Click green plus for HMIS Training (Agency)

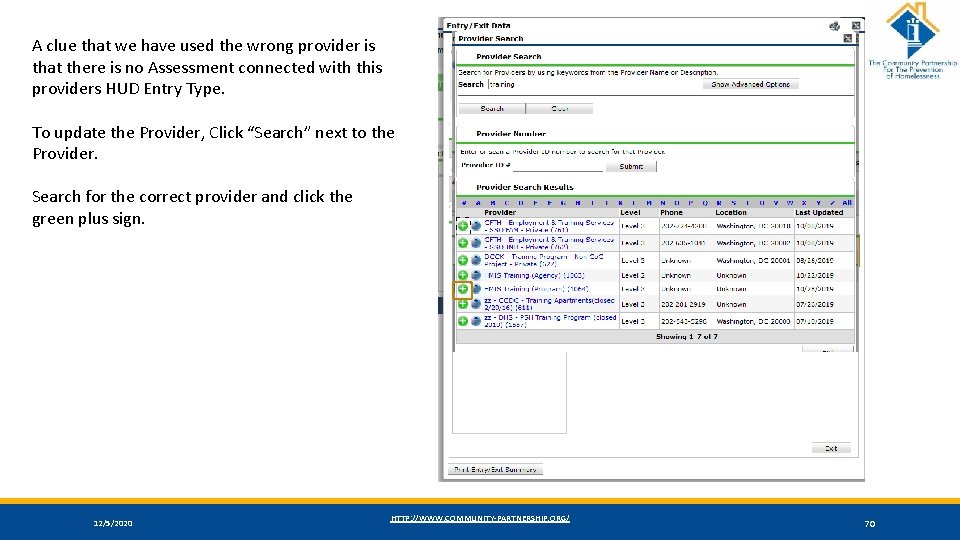click(x=463, y=276)
